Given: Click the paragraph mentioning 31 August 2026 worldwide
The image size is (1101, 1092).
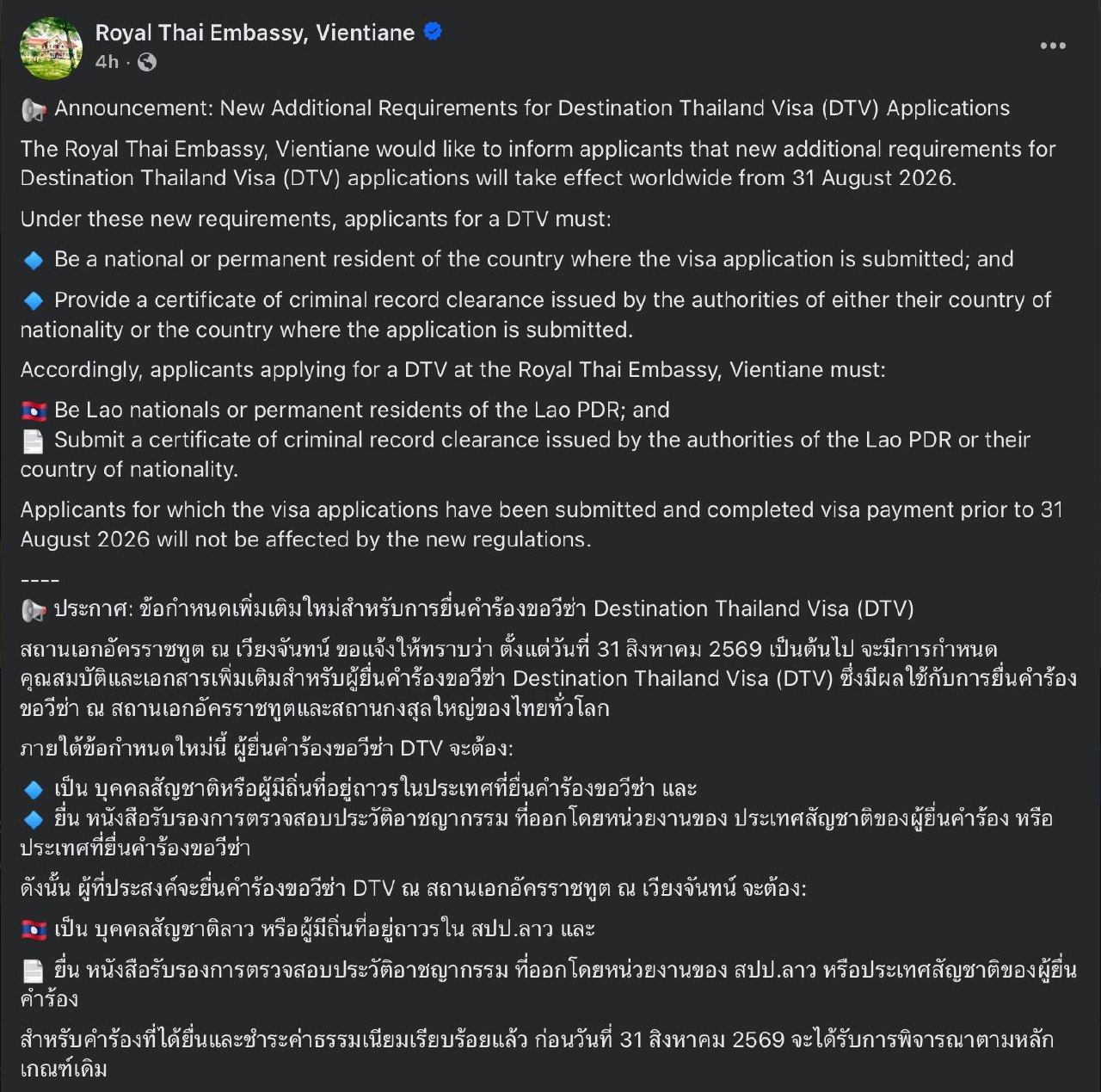Looking at the screenshot, I should click(538, 163).
